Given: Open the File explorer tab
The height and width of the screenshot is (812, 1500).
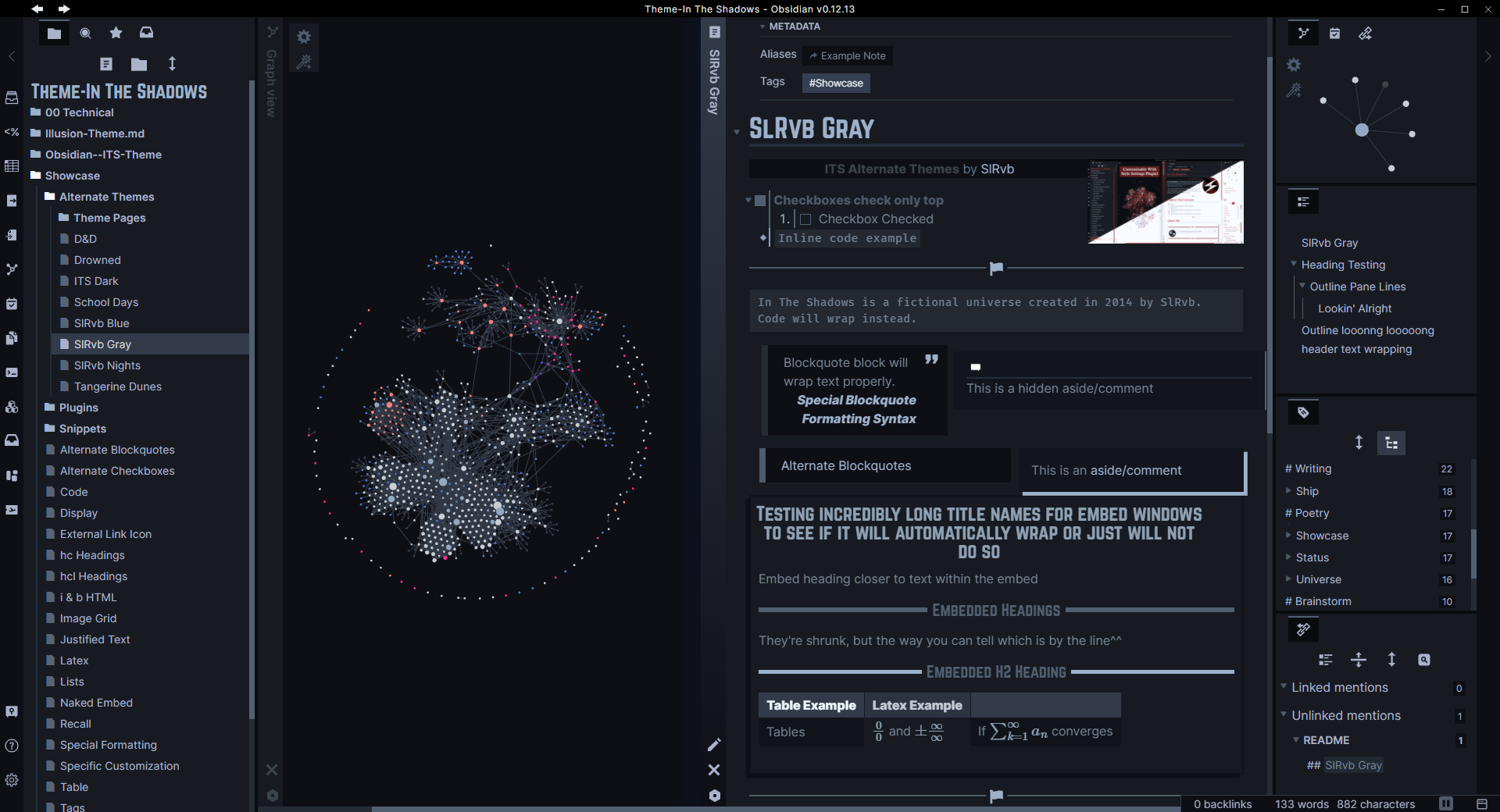Looking at the screenshot, I should tap(54, 33).
